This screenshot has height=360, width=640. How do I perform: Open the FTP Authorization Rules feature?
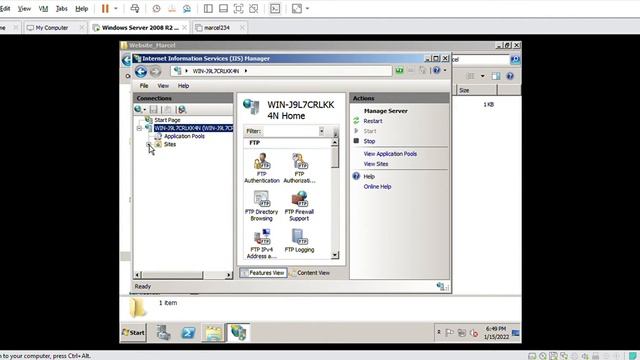(299, 168)
